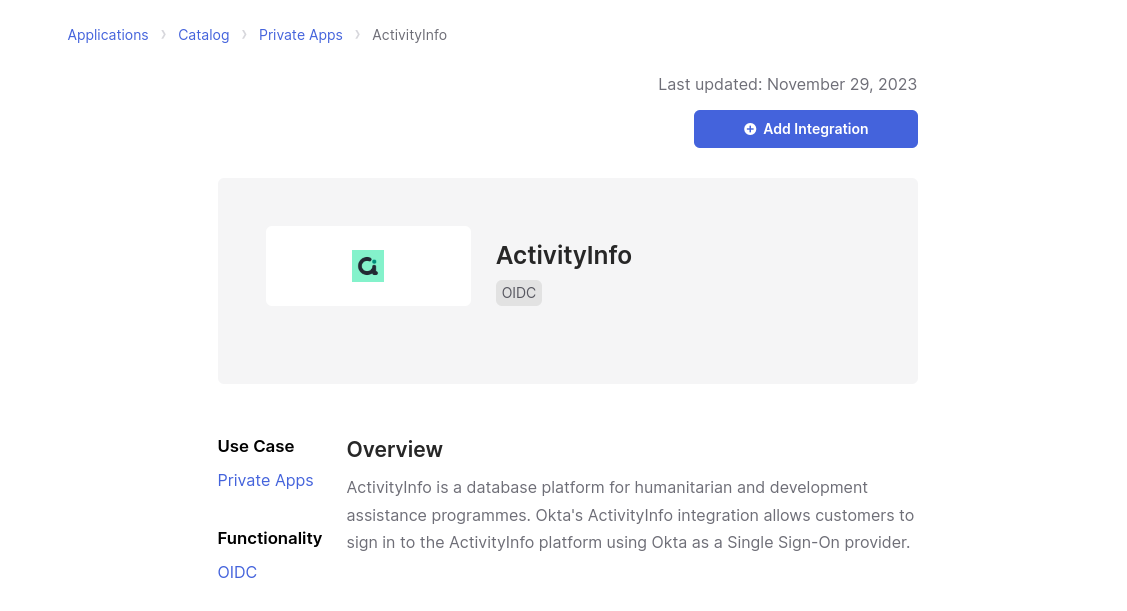1127x611 pixels.
Task: Click the Overview heading
Action: [395, 449]
